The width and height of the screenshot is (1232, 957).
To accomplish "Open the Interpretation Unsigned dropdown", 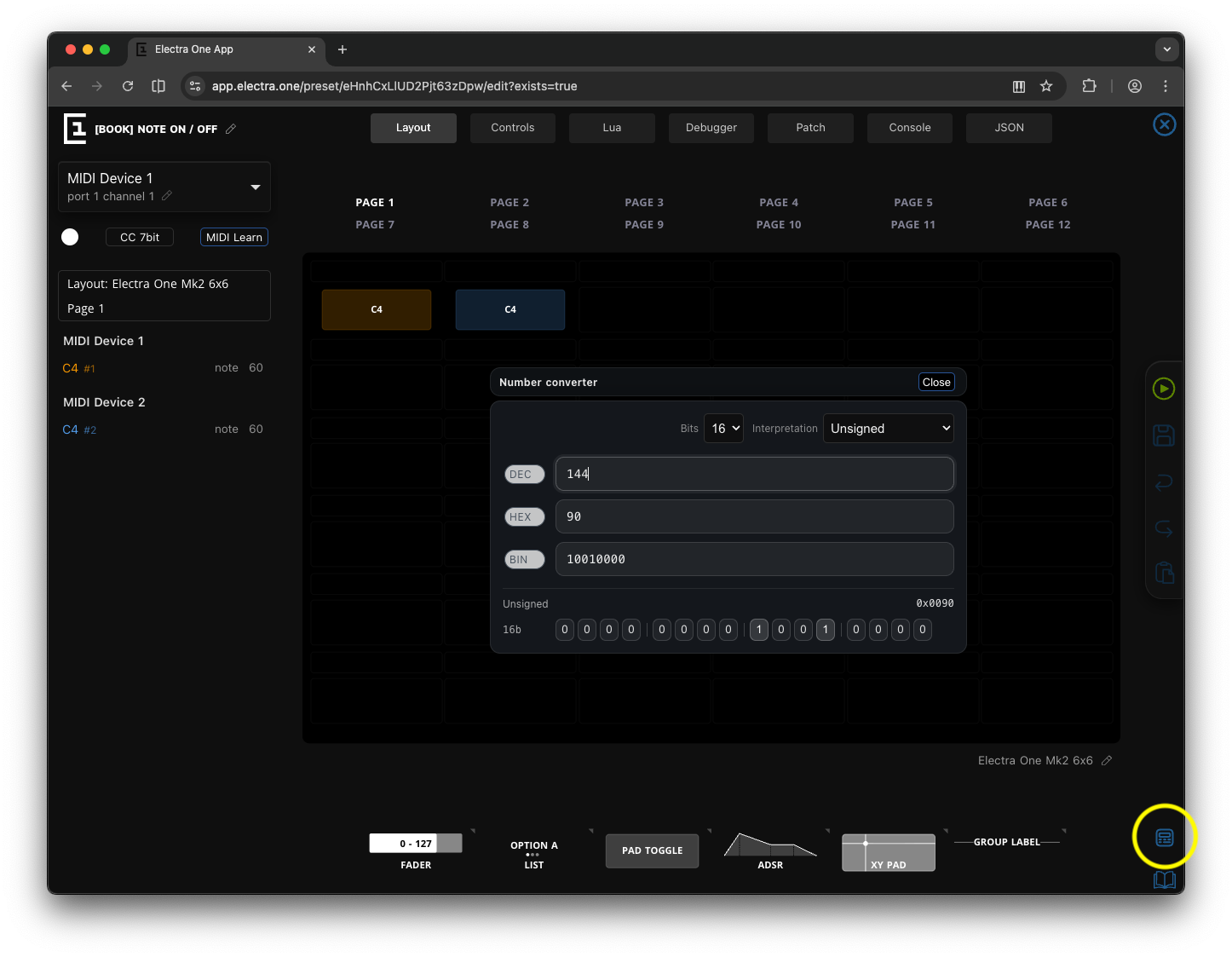I will [888, 428].
